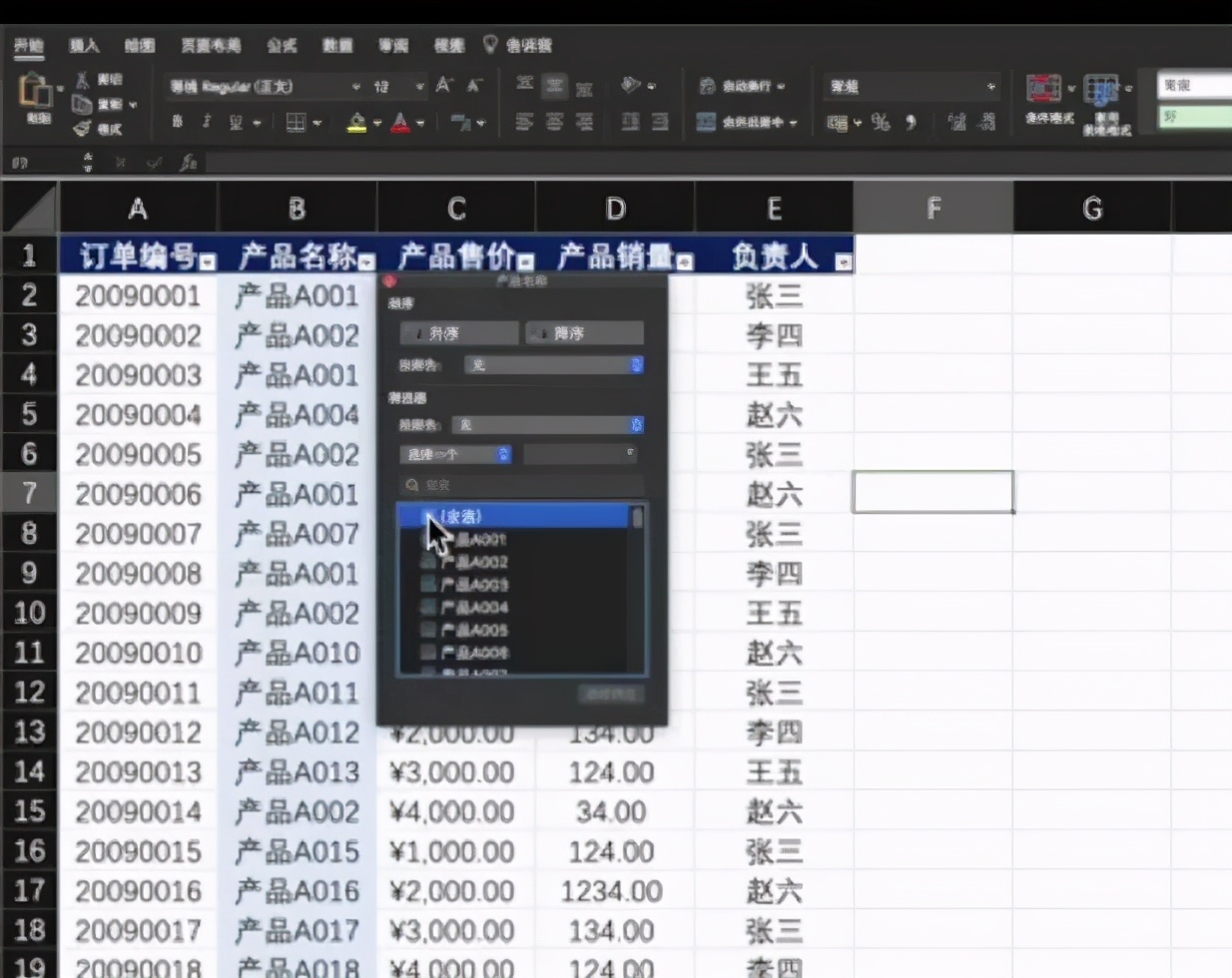Image resolution: width=1232 pixels, height=978 pixels.
Task: Tick the 产品A004 checkbox in filter list
Action: coord(428,607)
